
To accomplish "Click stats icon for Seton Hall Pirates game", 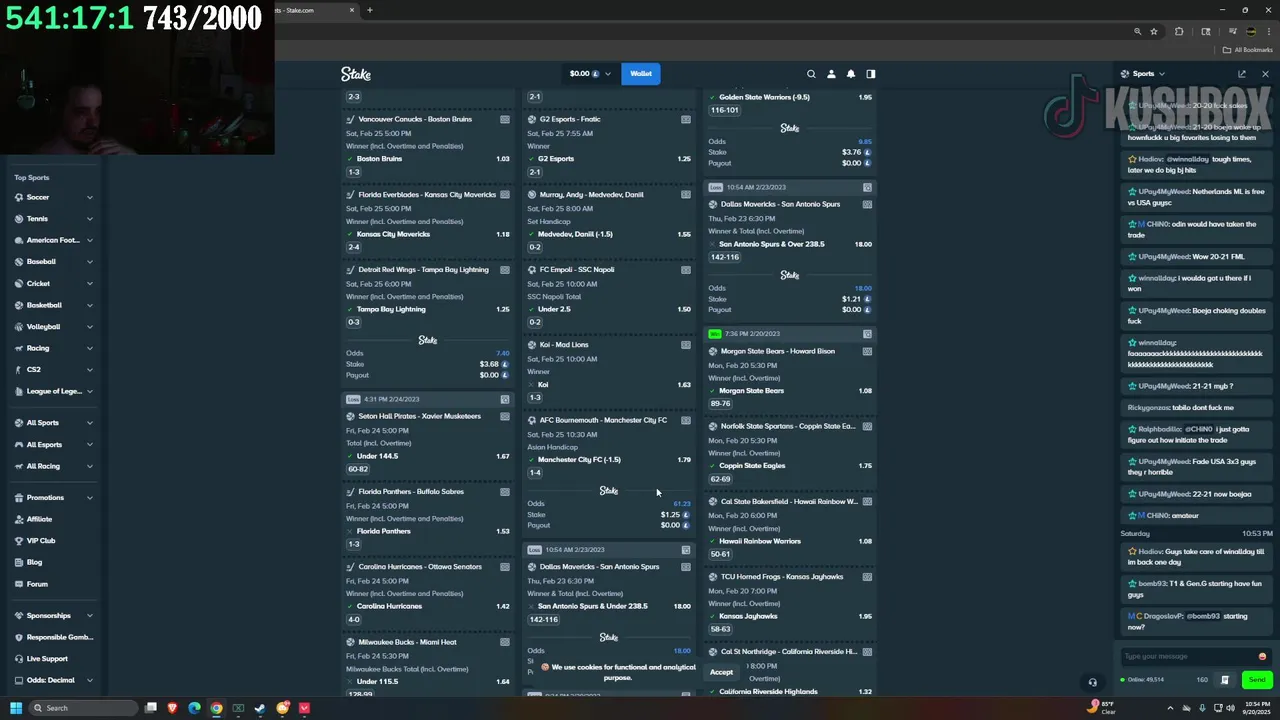I will 505,416.
